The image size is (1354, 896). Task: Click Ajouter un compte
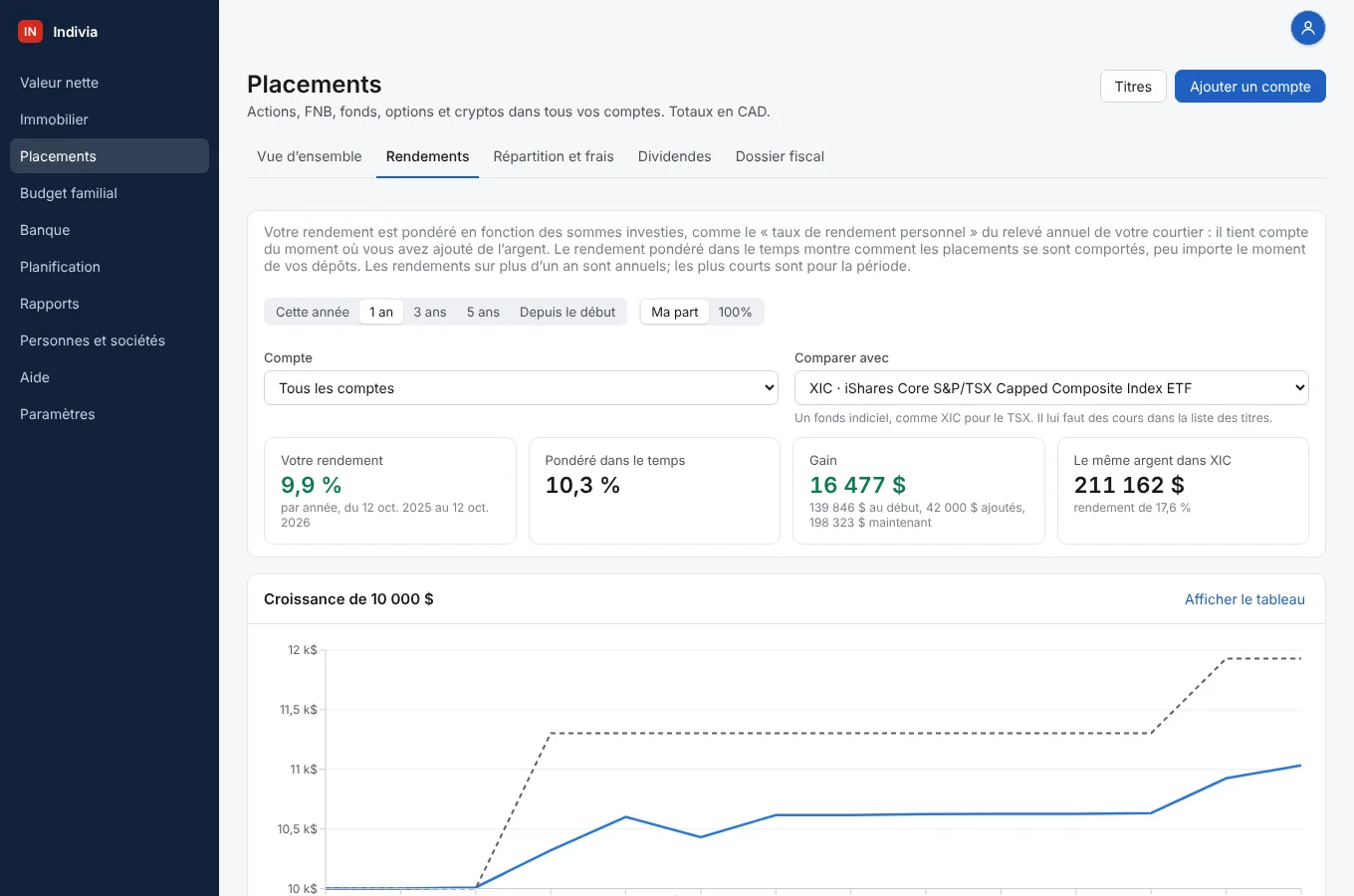pyautogui.click(x=1250, y=87)
